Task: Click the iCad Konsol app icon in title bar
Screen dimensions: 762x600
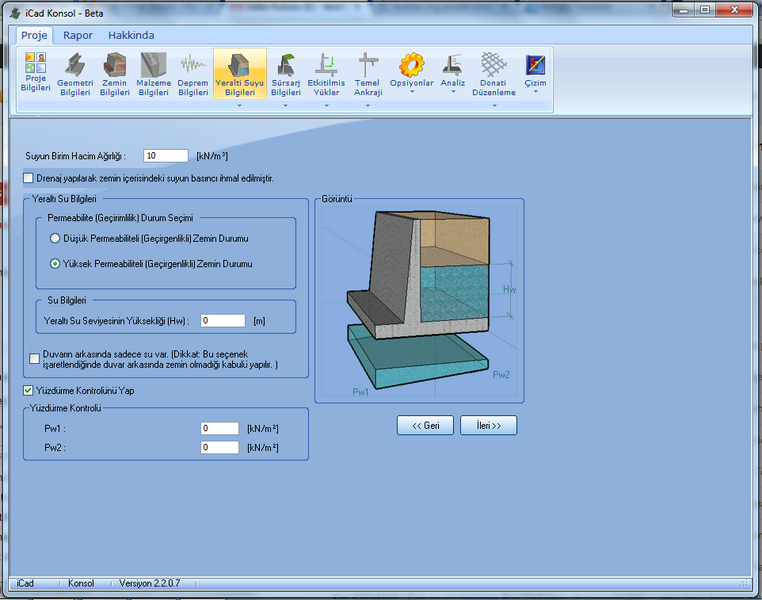Action: [15, 13]
